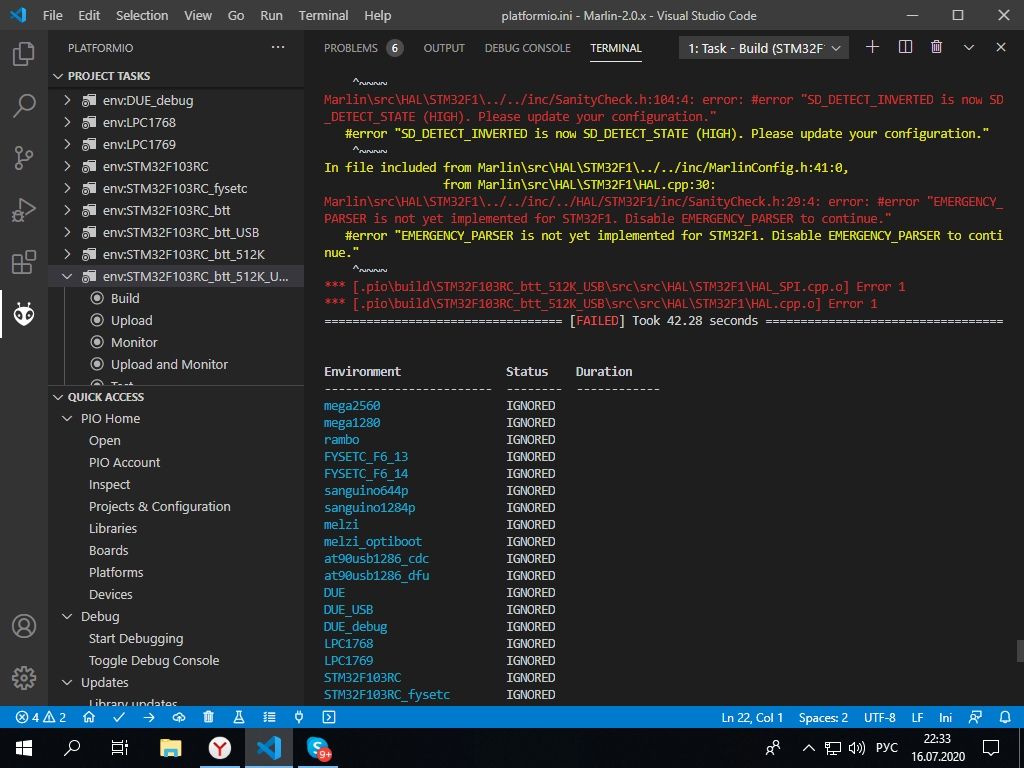Open the Accounts menu icon
This screenshot has height=768, width=1024.
click(24, 626)
